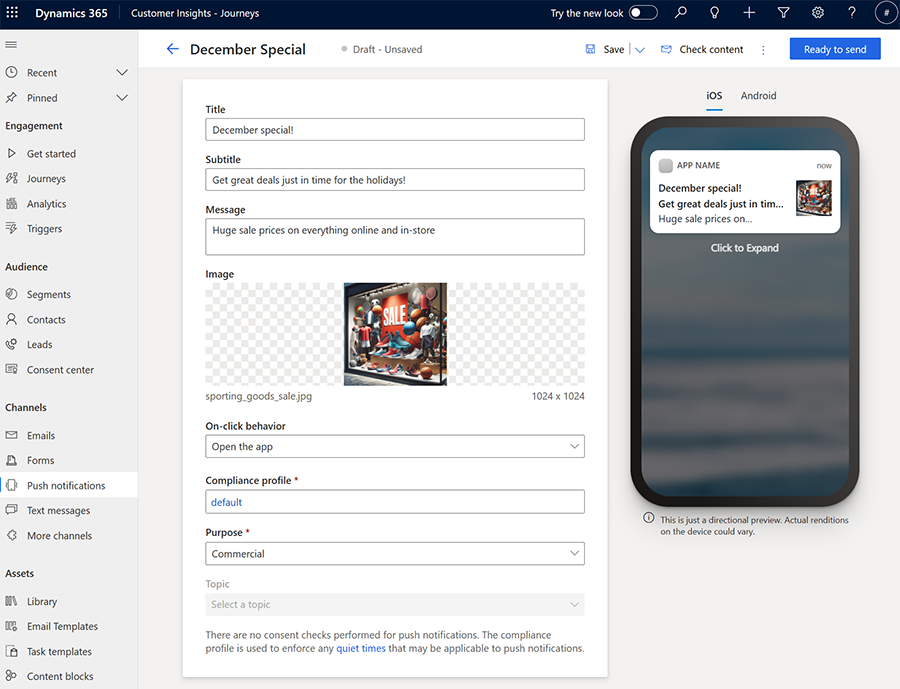900x689 pixels.
Task: Open the assets Library
Action: point(42,601)
